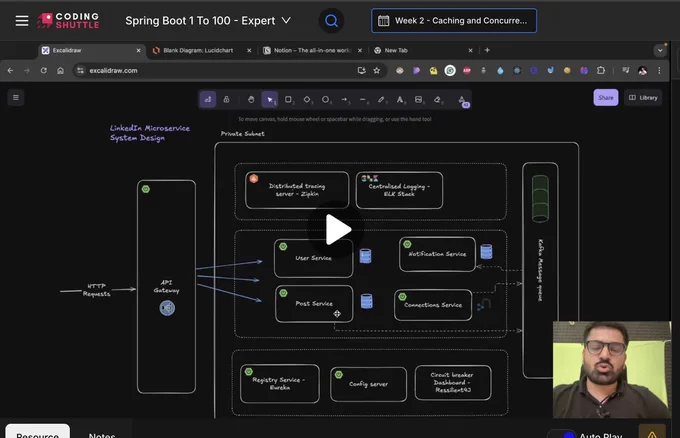The width and height of the screenshot is (680, 438).
Task: Switch to the Notion browser tab
Action: (312, 50)
